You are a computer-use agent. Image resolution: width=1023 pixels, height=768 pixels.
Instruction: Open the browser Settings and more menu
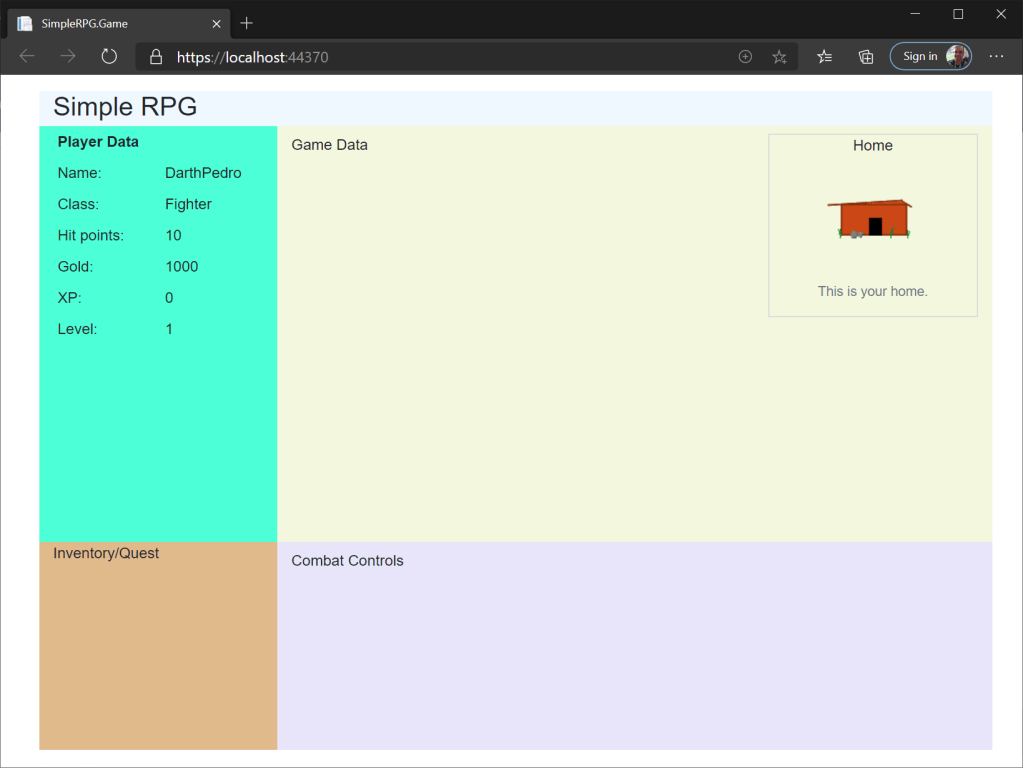pos(996,57)
